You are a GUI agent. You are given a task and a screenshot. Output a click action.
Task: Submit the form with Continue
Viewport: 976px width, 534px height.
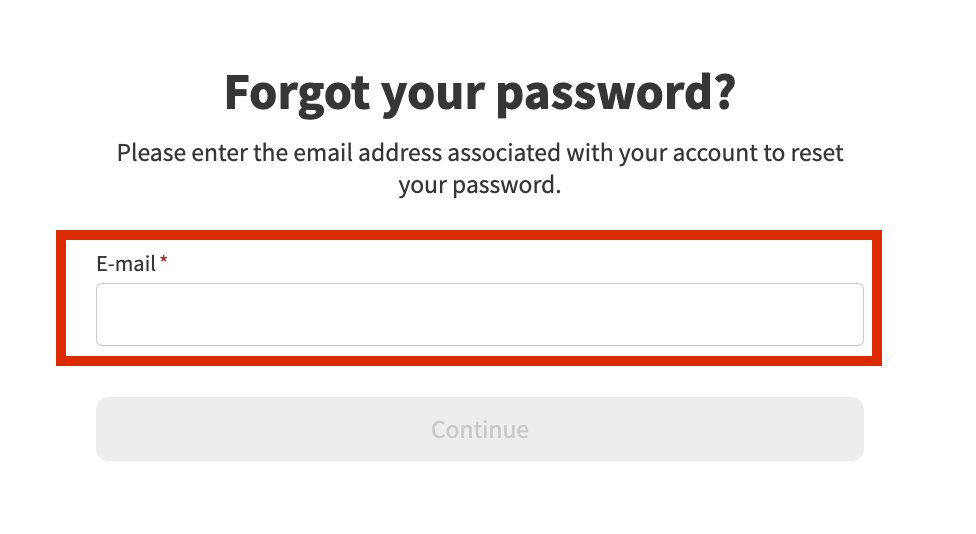[x=479, y=429]
